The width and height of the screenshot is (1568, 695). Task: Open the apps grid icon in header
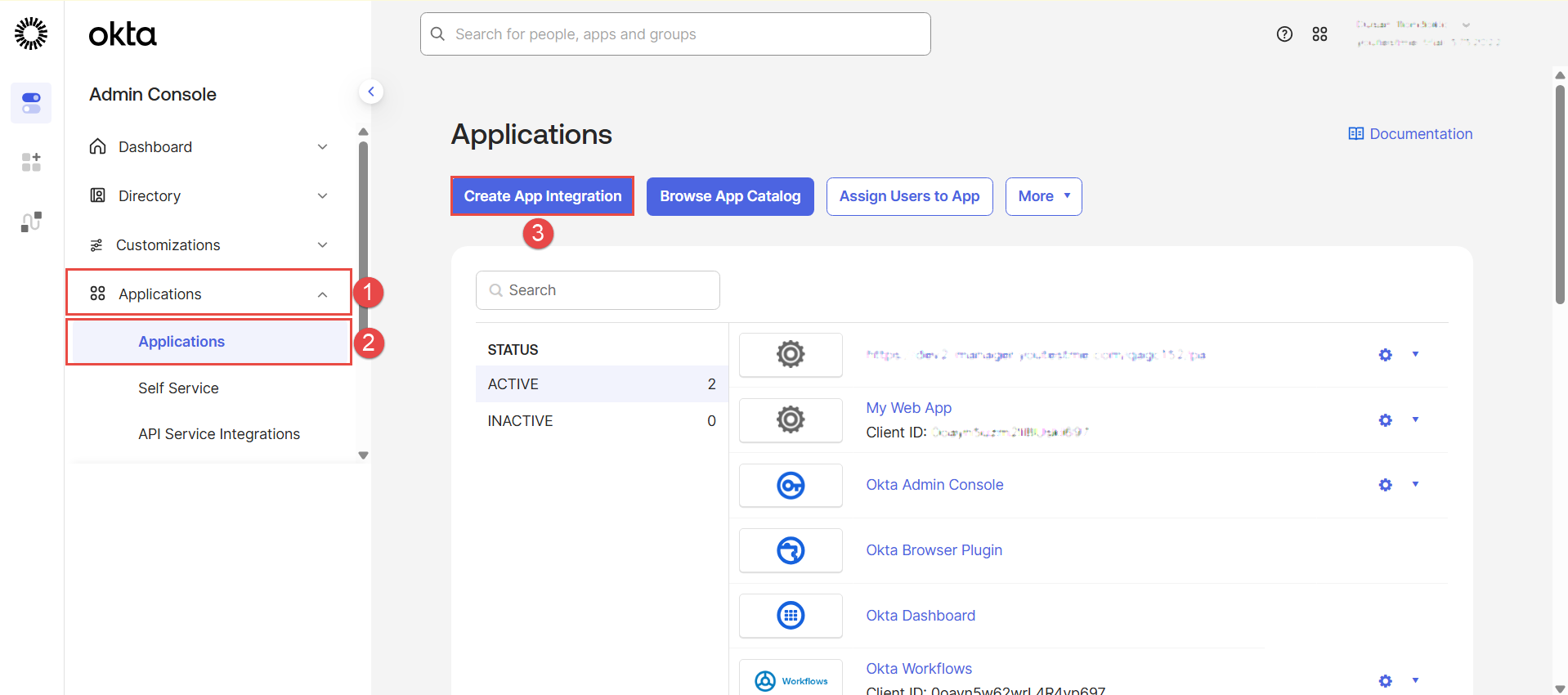1319,34
